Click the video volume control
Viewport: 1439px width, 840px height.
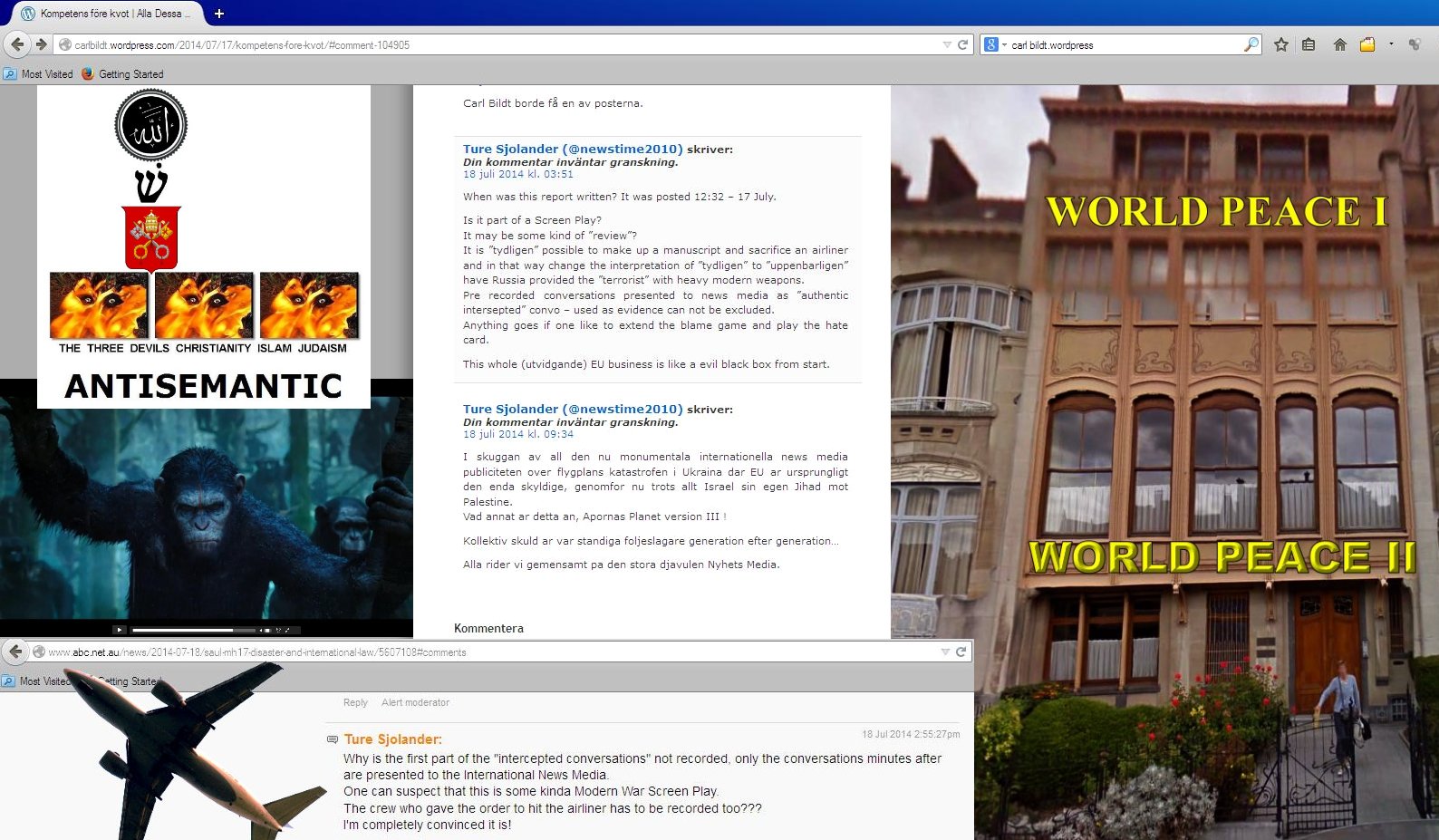pyautogui.click(x=266, y=630)
